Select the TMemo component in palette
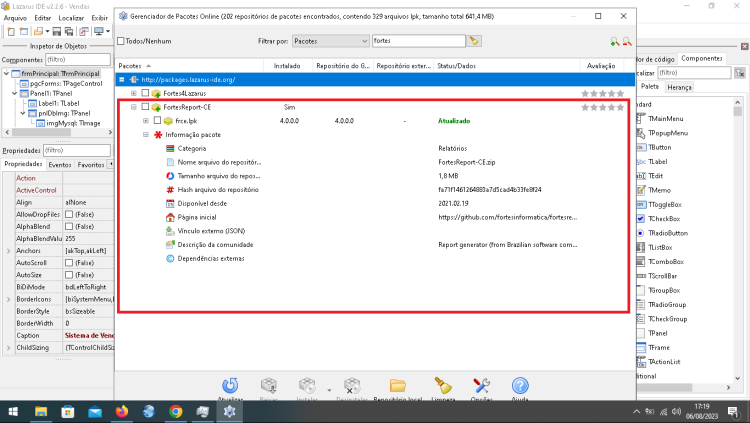 pyautogui.click(x=659, y=190)
